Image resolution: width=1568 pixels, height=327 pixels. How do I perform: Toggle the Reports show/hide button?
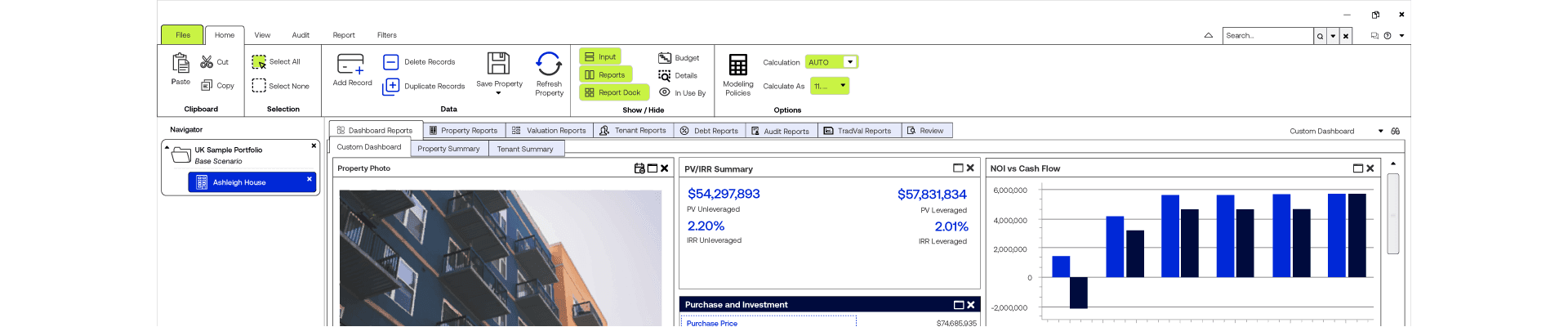point(605,74)
